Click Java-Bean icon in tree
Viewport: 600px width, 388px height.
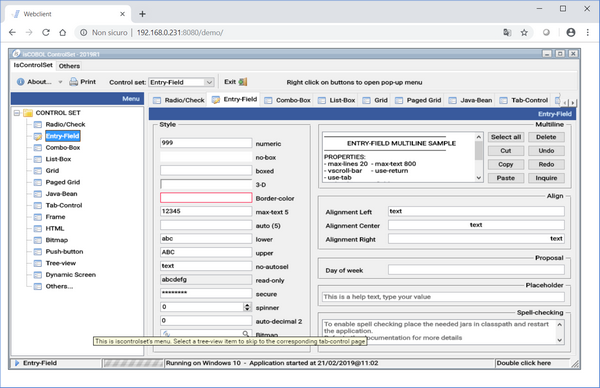point(38,194)
